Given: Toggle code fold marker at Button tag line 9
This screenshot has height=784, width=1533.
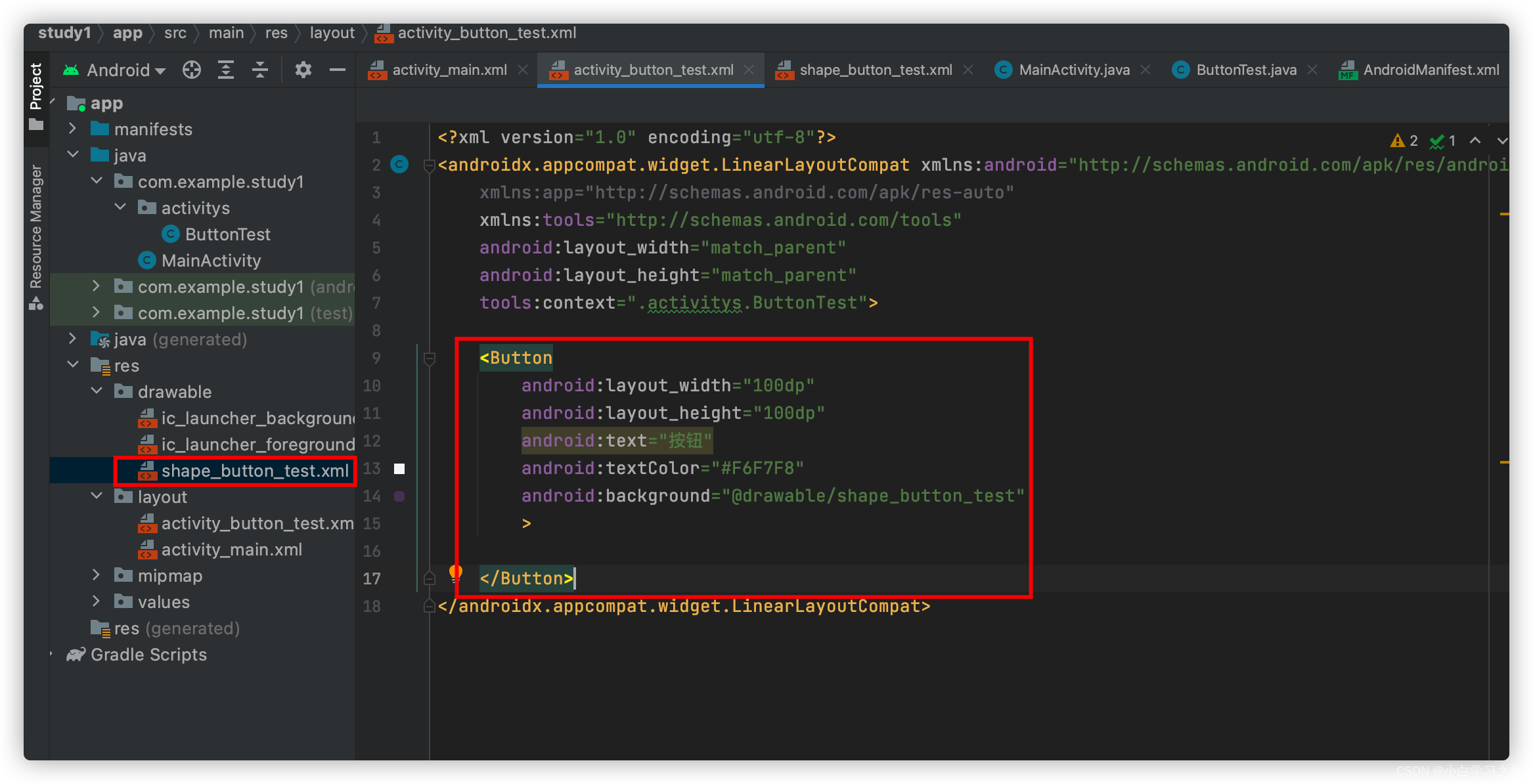Looking at the screenshot, I should coord(430,359).
